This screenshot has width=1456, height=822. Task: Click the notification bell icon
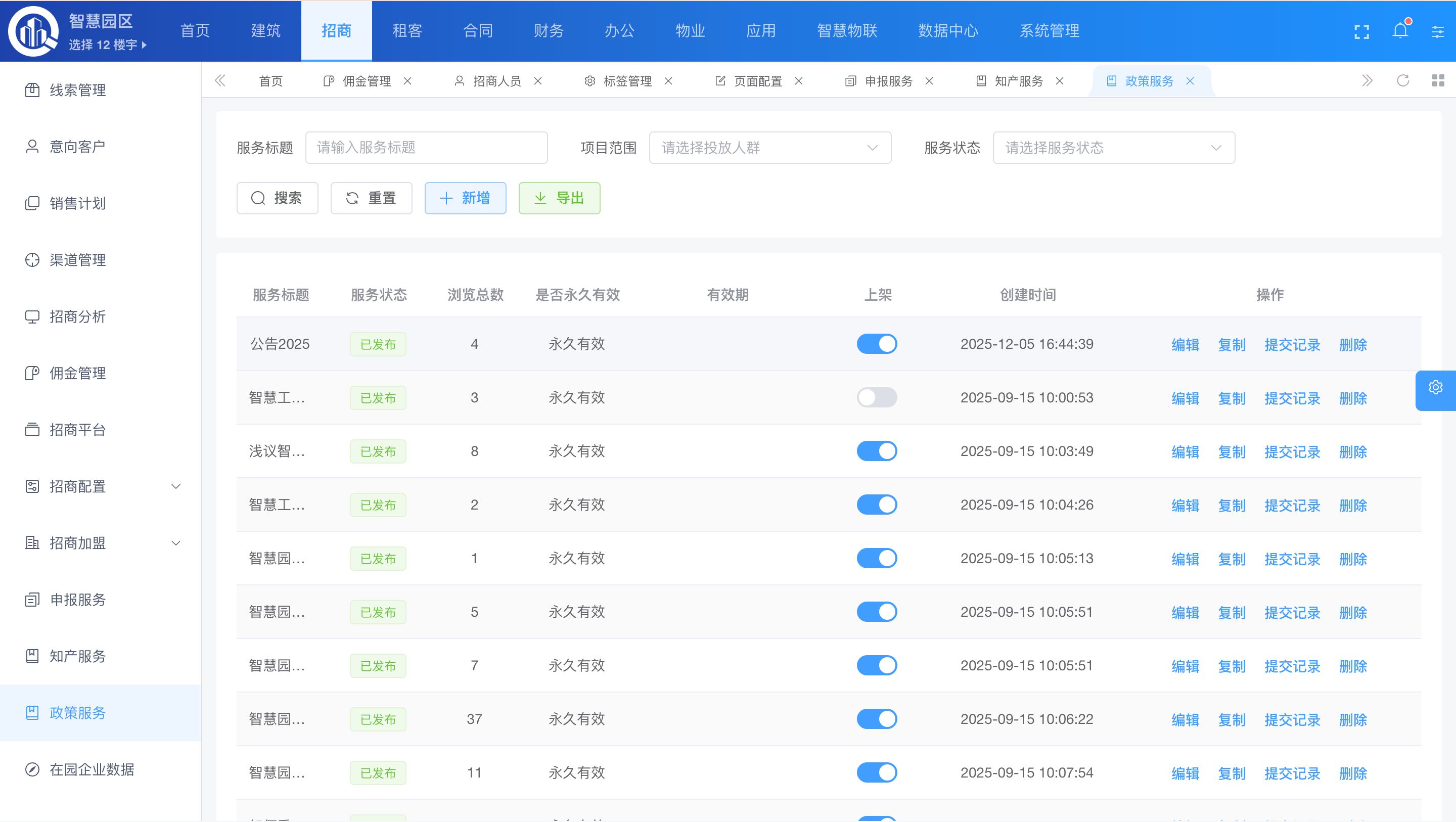(1399, 31)
